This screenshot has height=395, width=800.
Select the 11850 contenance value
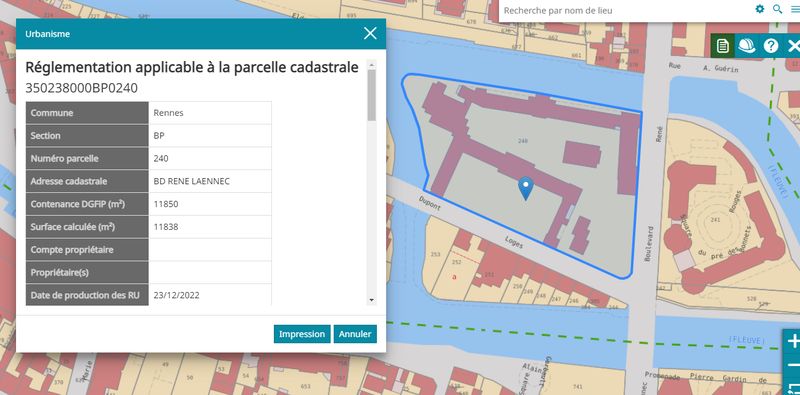210,204
